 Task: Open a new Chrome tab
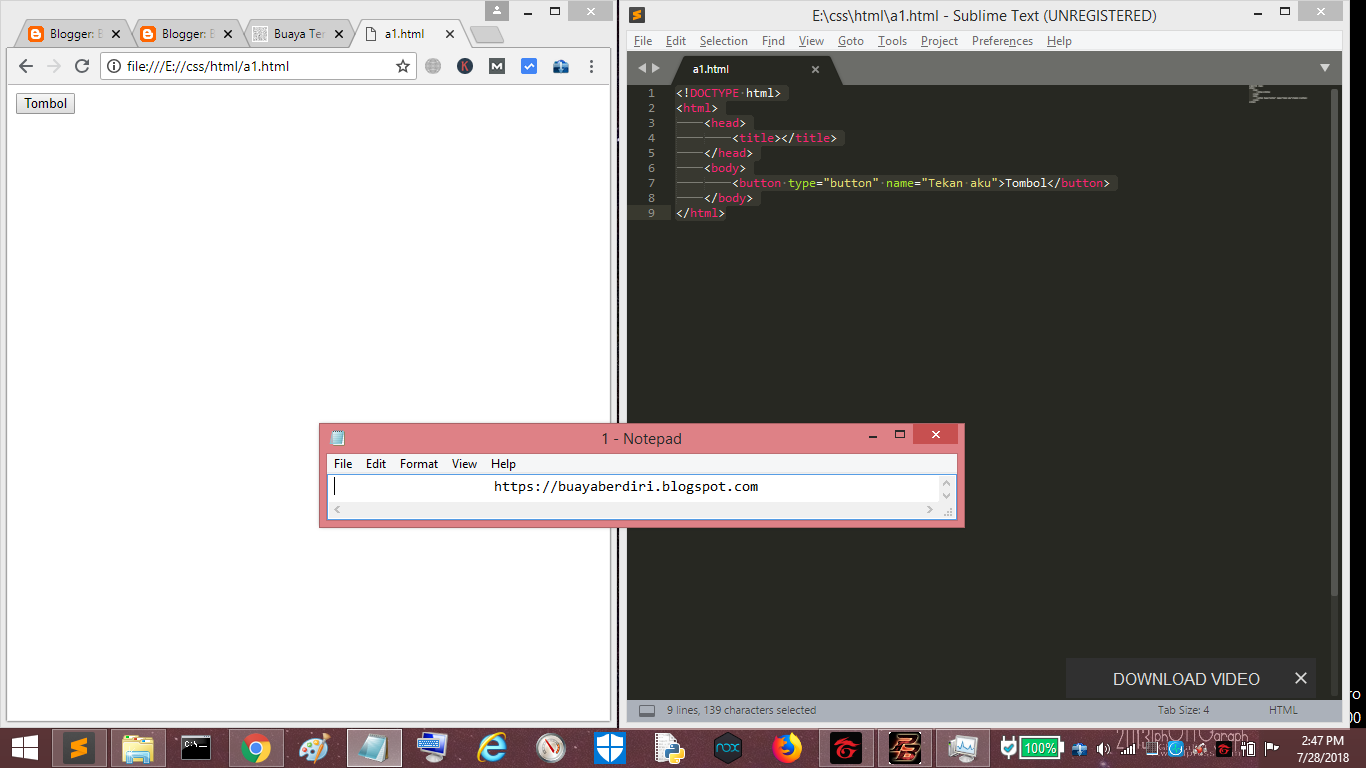[x=486, y=35]
